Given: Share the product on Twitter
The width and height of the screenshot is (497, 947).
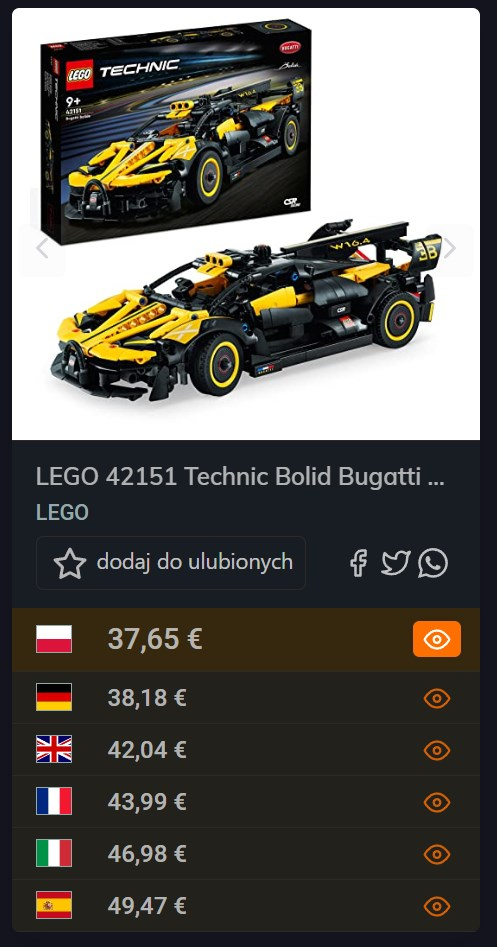Looking at the screenshot, I should [x=396, y=563].
